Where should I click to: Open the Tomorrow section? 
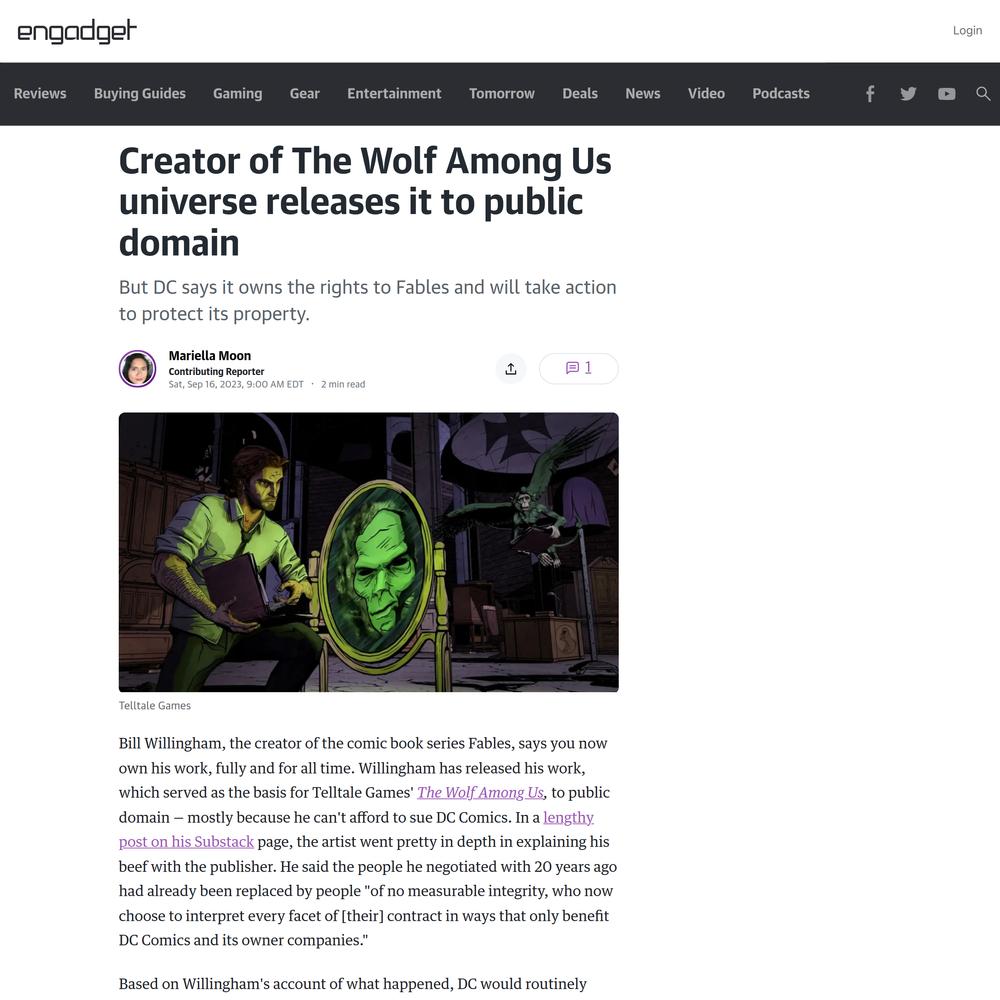502,94
